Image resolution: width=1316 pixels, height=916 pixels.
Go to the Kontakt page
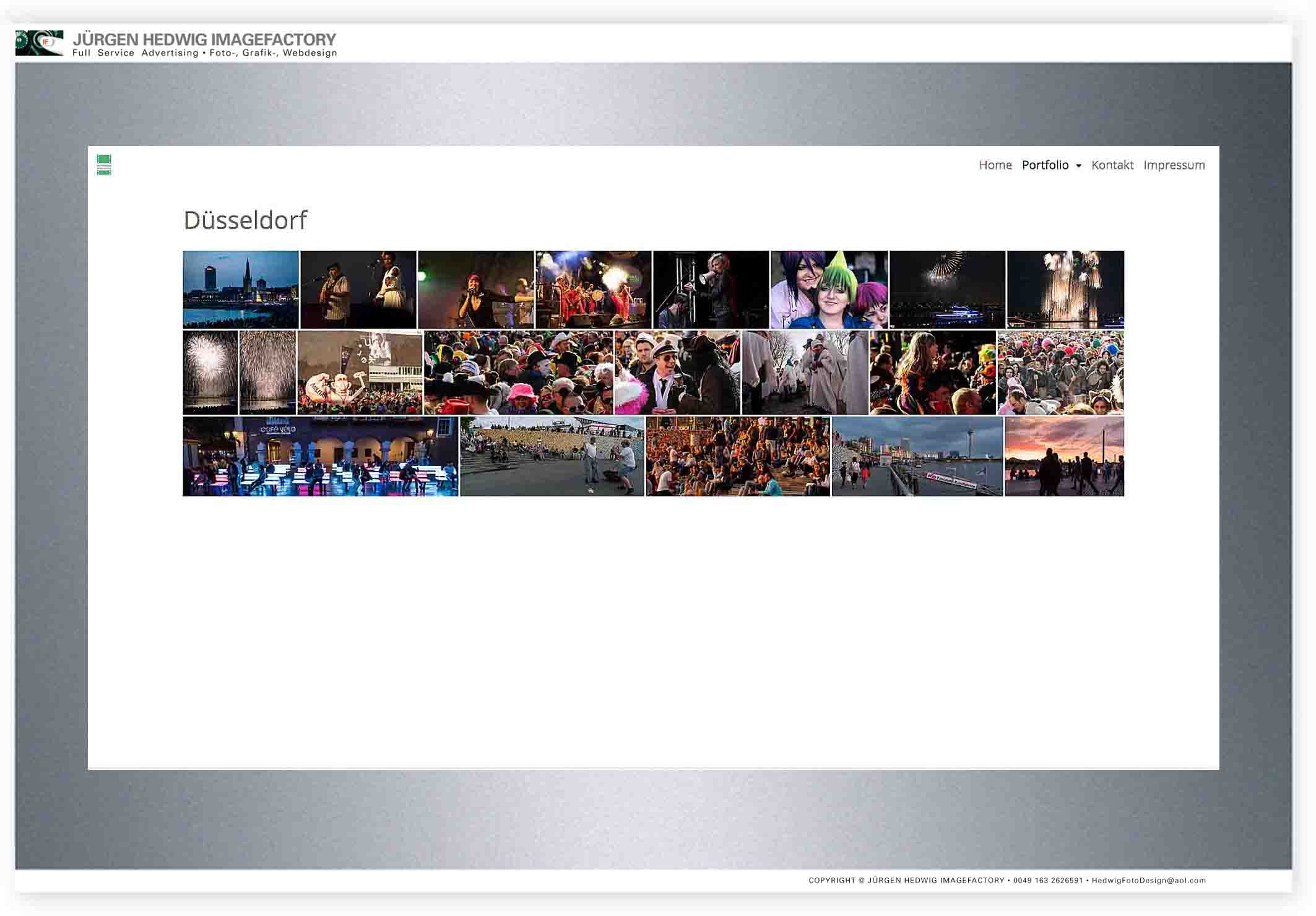point(1112,165)
